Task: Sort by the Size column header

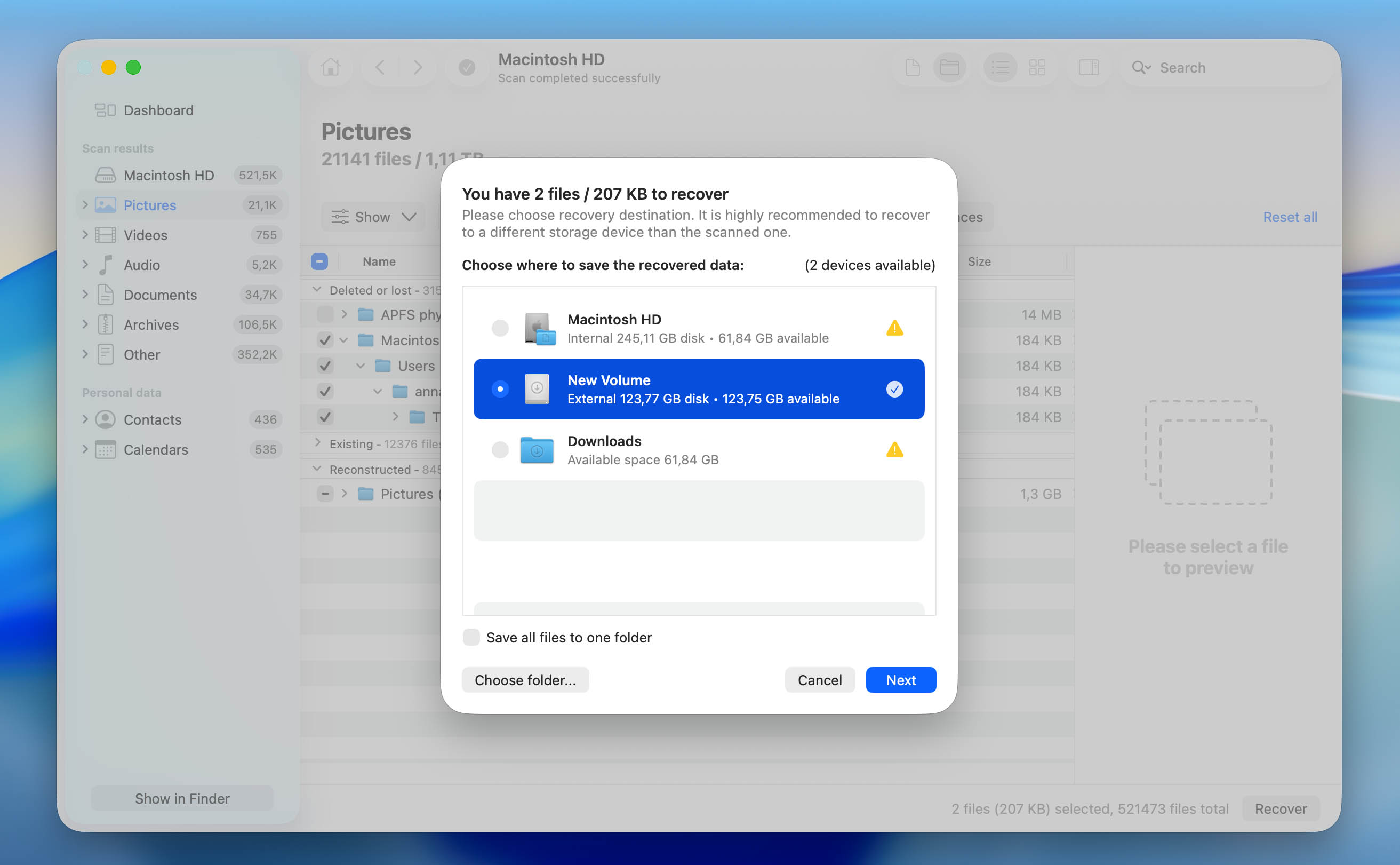Action: pyautogui.click(x=979, y=261)
